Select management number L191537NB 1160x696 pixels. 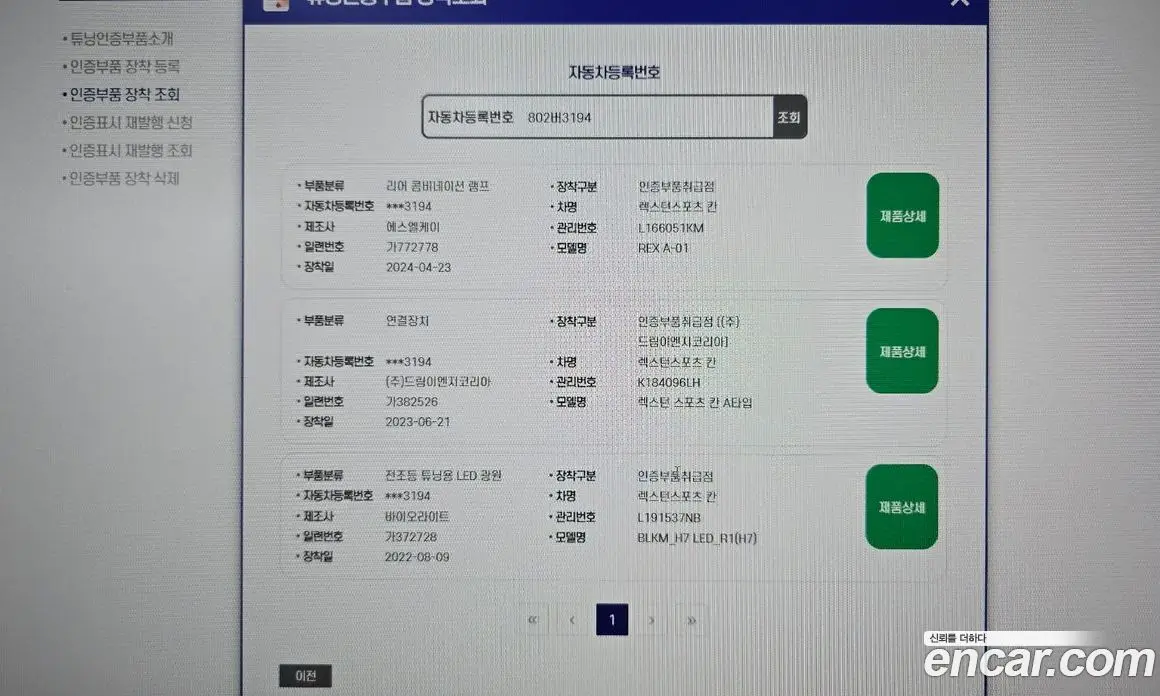[669, 518]
